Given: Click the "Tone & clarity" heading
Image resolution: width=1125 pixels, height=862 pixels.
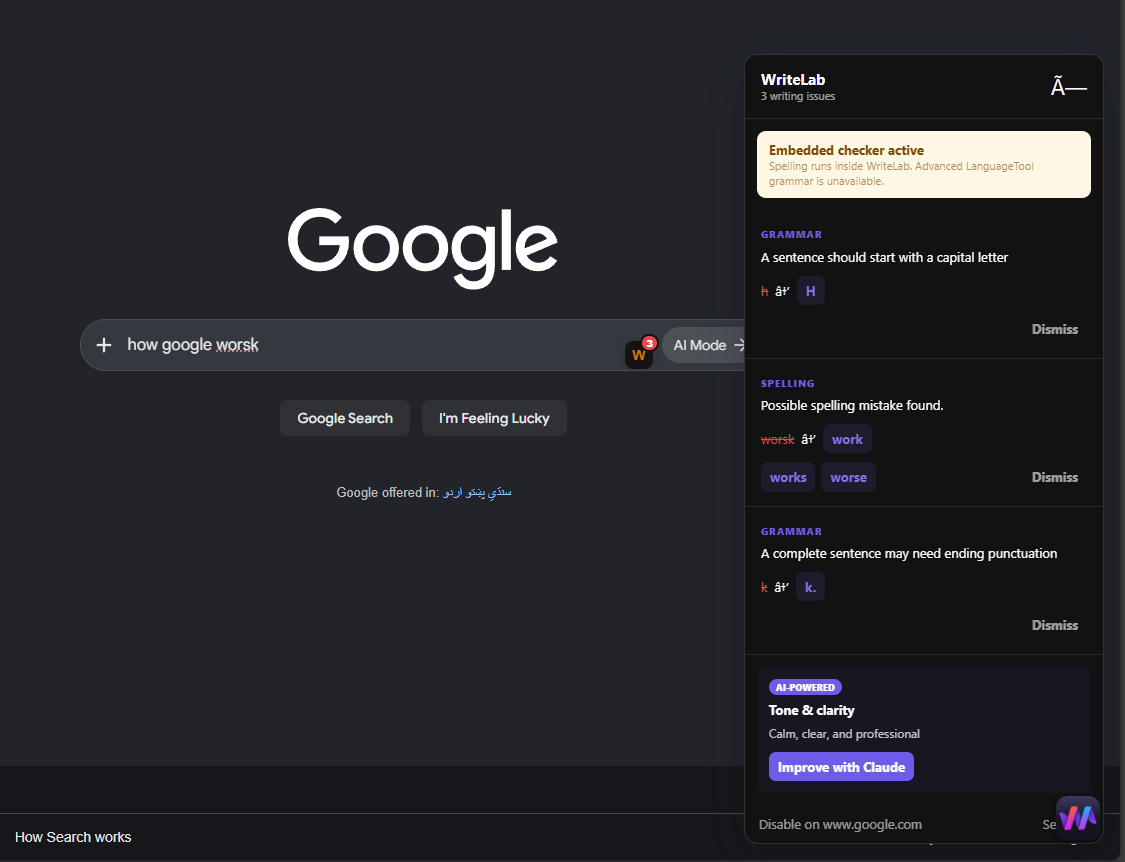Looking at the screenshot, I should click(x=811, y=711).
